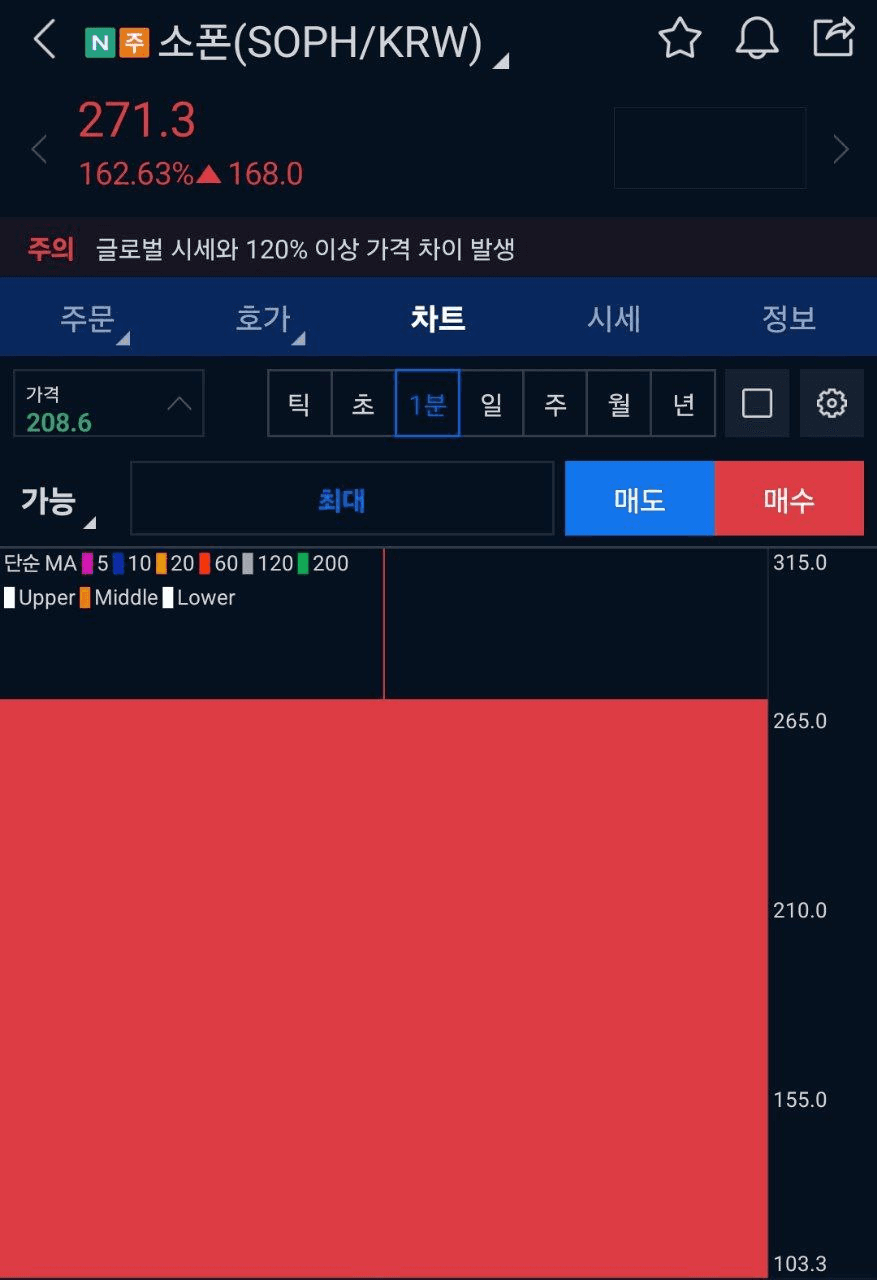Tap the 162.63% change value
Viewport: 877px width, 1280px height.
click(x=136, y=175)
